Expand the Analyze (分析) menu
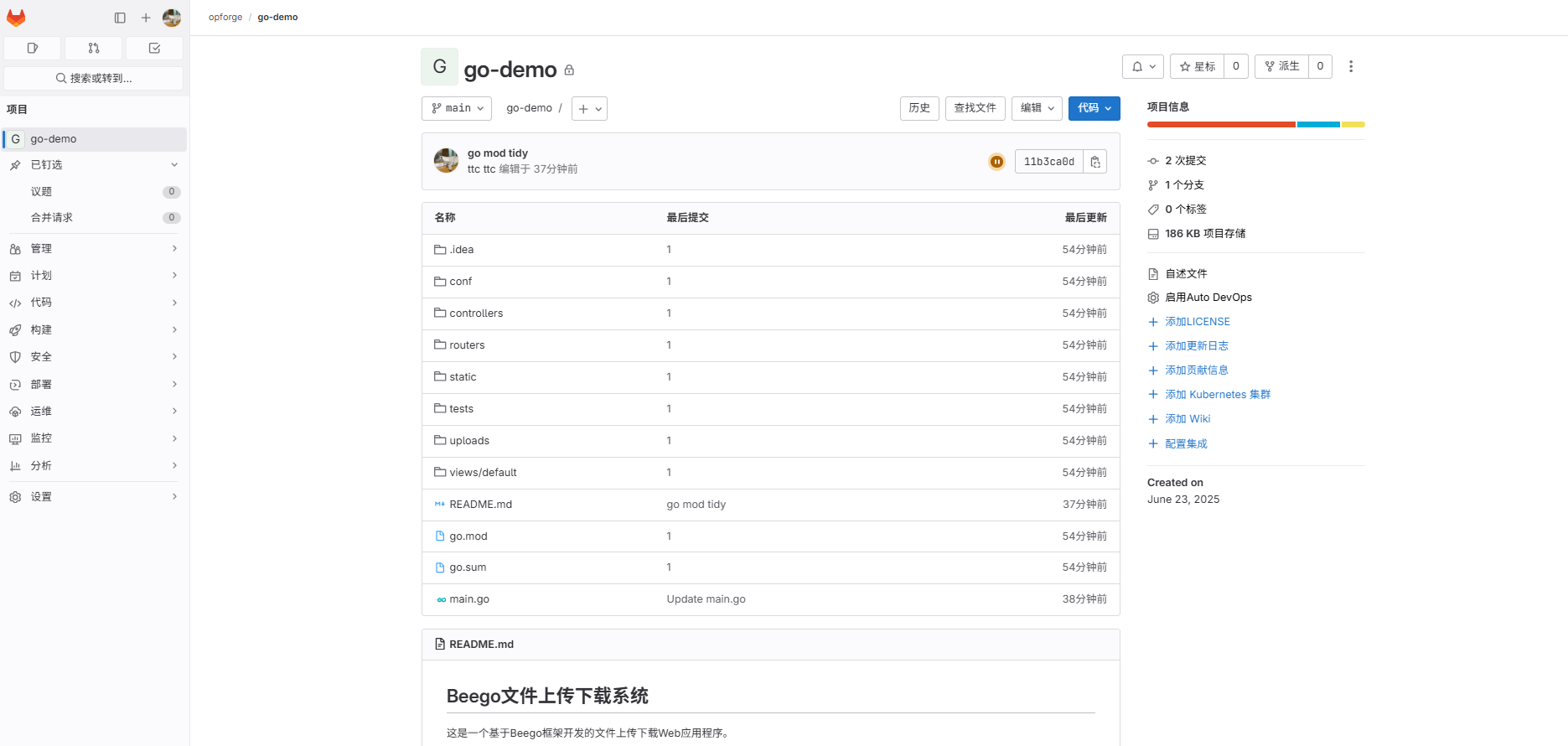 click(95, 466)
